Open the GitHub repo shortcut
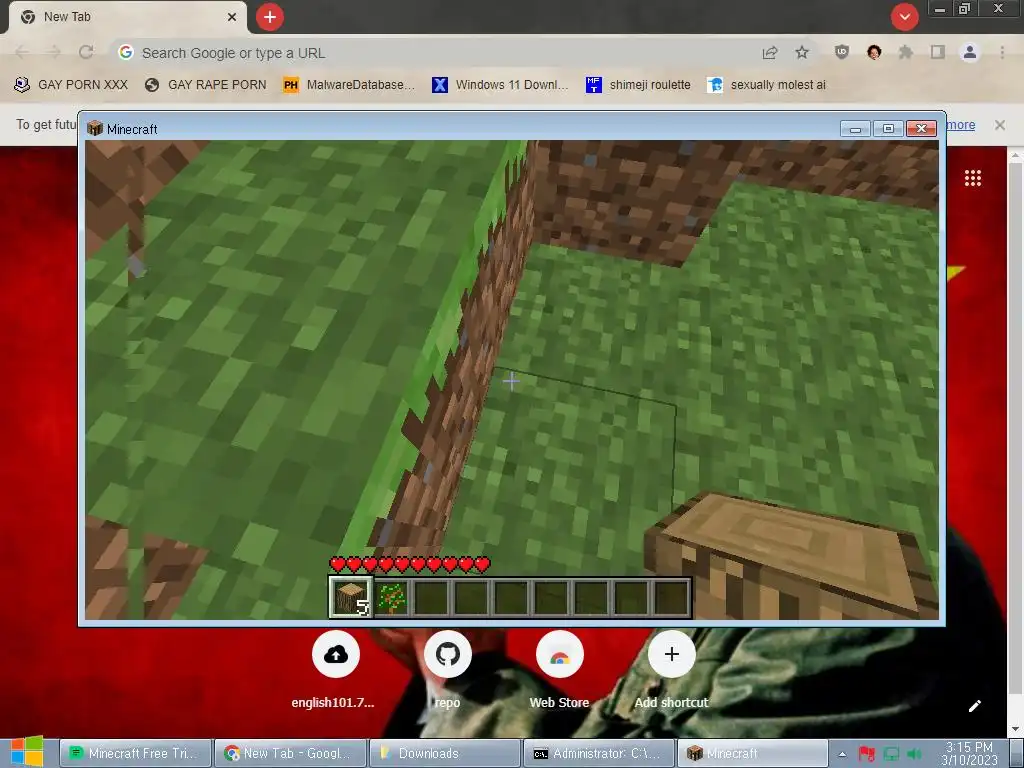 (x=447, y=654)
